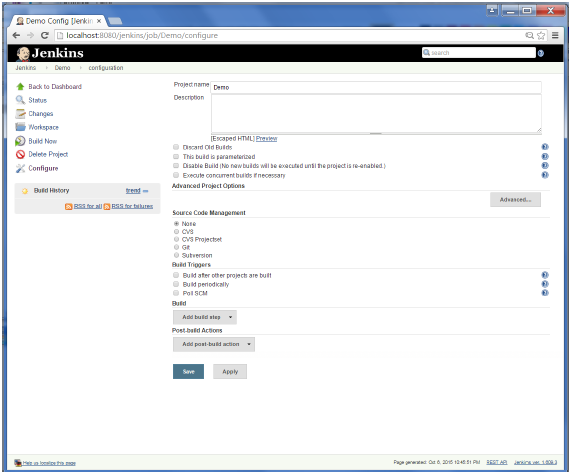This screenshot has width=571, height=474.
Task: Click the Workspace folder icon
Action: [x=20, y=127]
